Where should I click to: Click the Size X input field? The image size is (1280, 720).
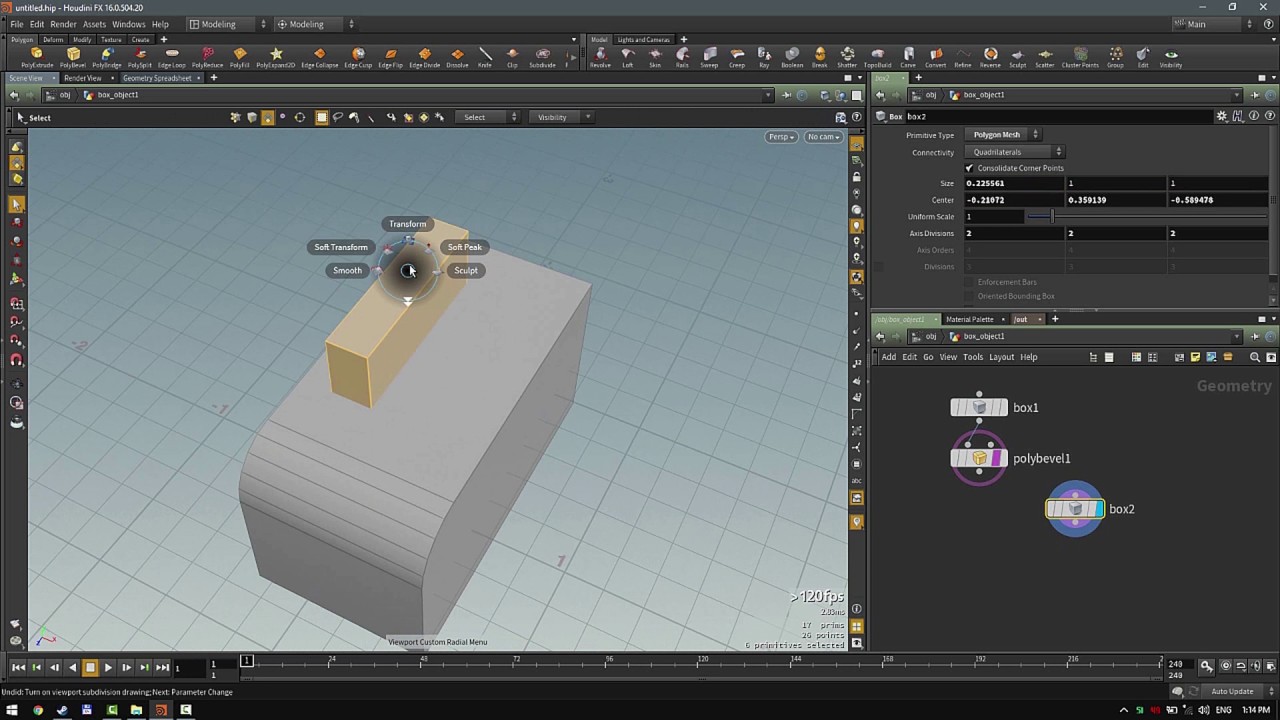point(1013,183)
